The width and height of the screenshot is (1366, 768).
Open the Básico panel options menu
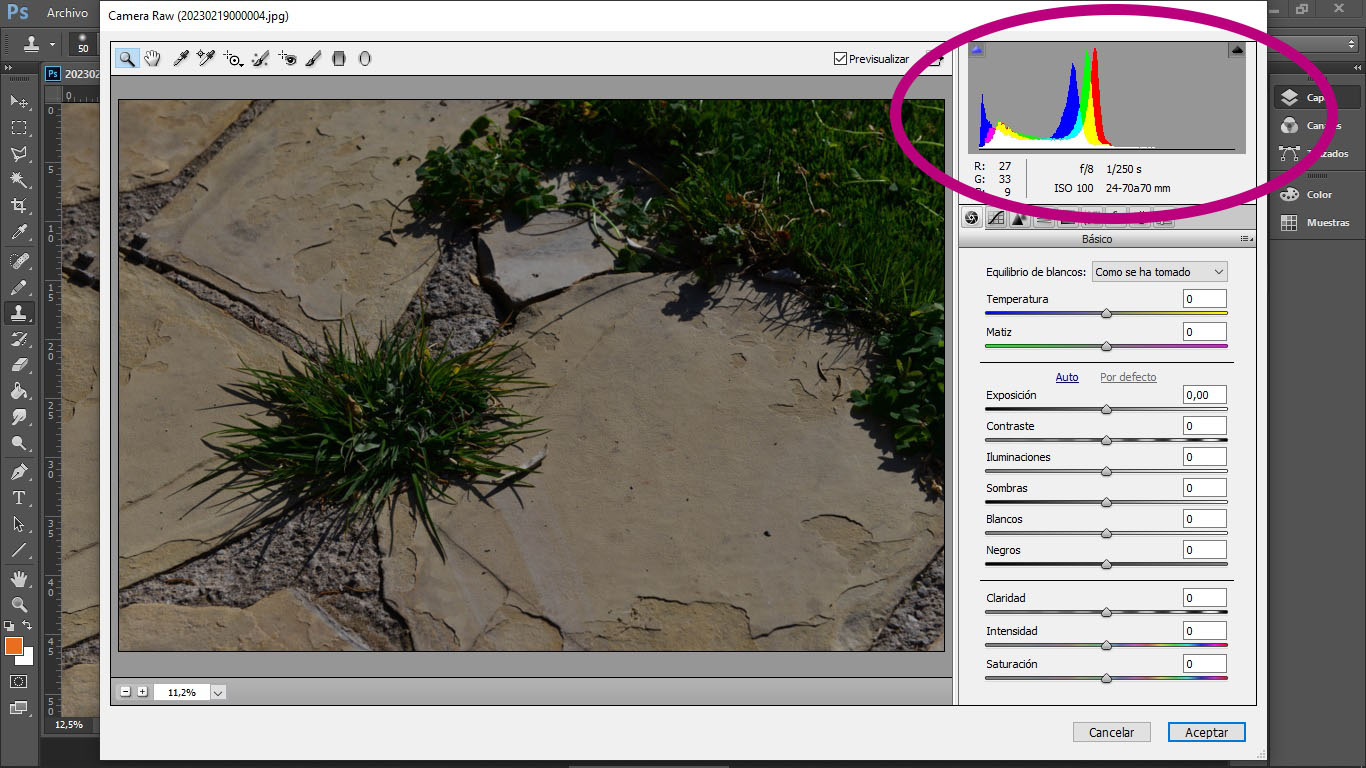1246,239
